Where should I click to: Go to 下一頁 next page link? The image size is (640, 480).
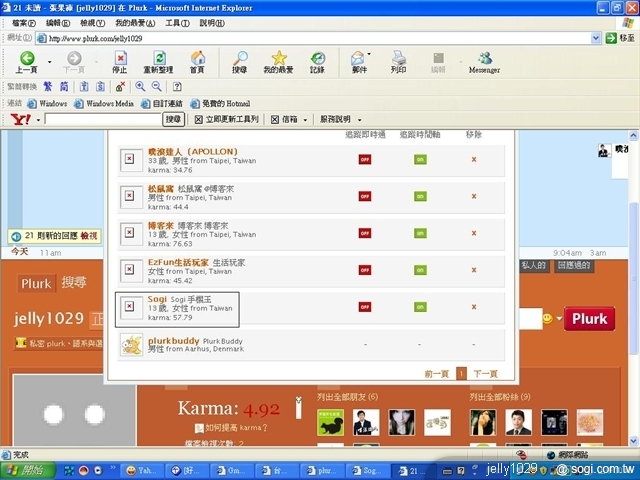tap(485, 374)
